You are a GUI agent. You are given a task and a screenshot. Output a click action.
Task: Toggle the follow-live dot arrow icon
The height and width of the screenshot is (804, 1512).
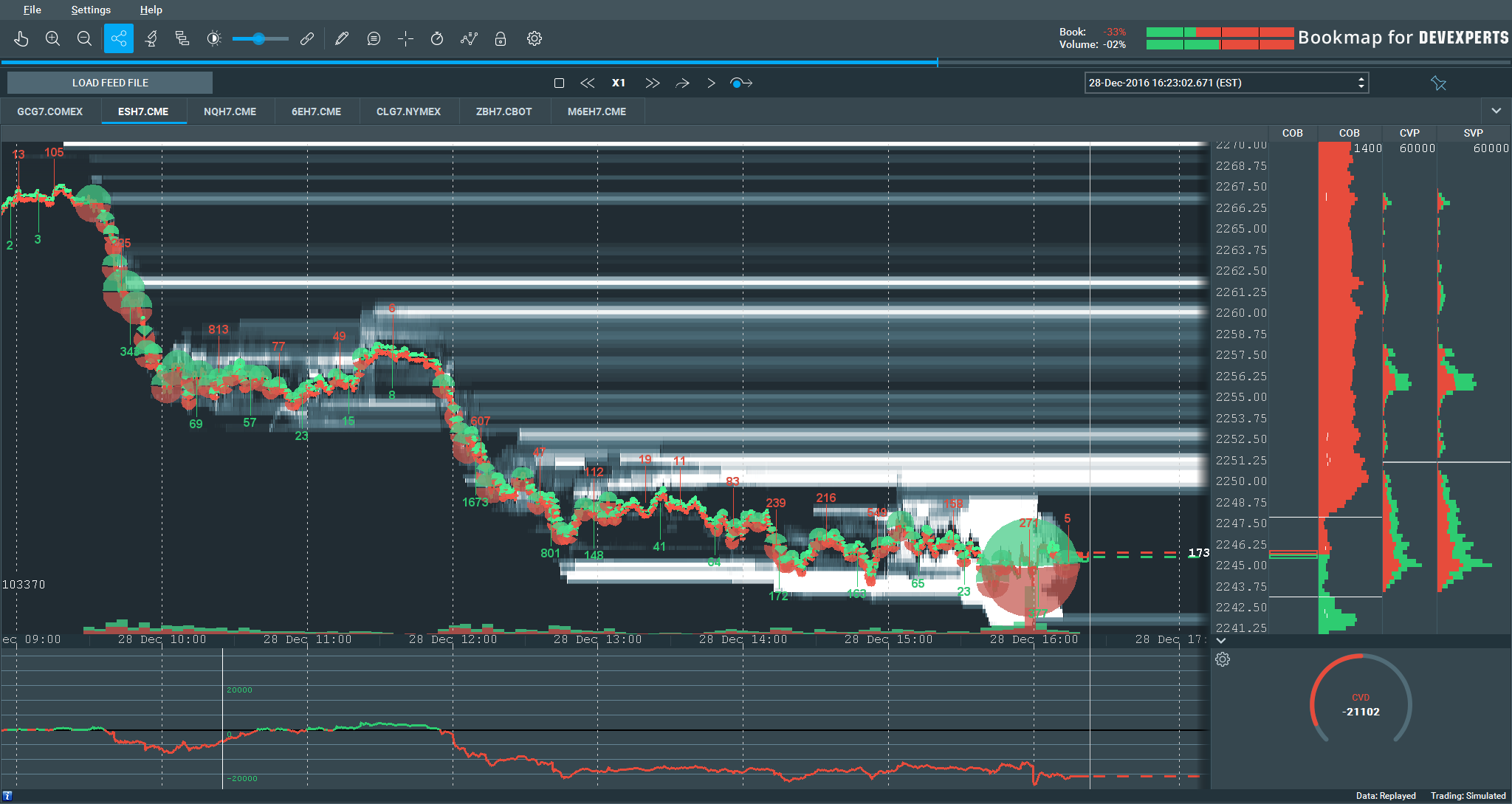coord(740,83)
